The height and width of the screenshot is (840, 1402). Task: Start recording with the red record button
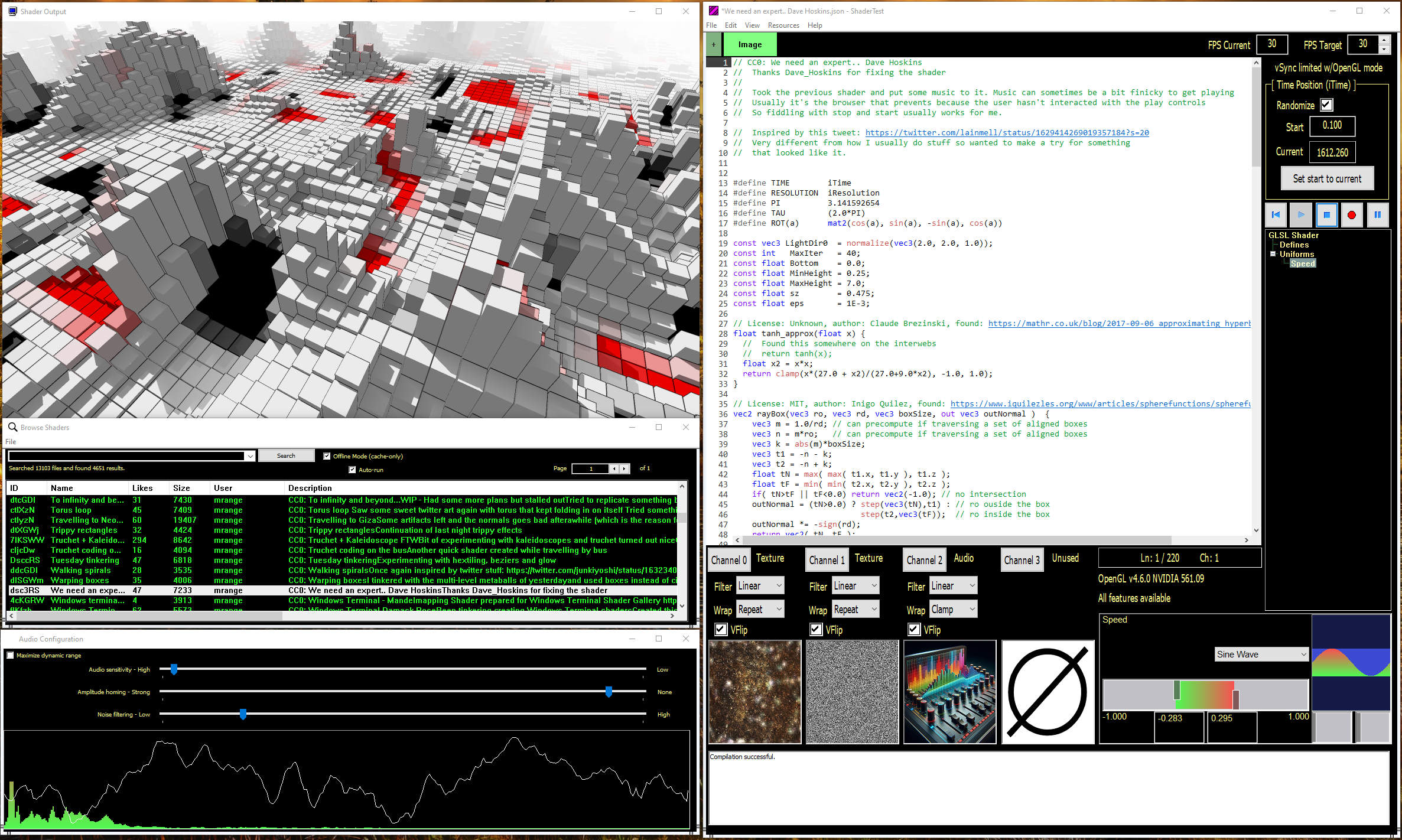pos(1352,215)
